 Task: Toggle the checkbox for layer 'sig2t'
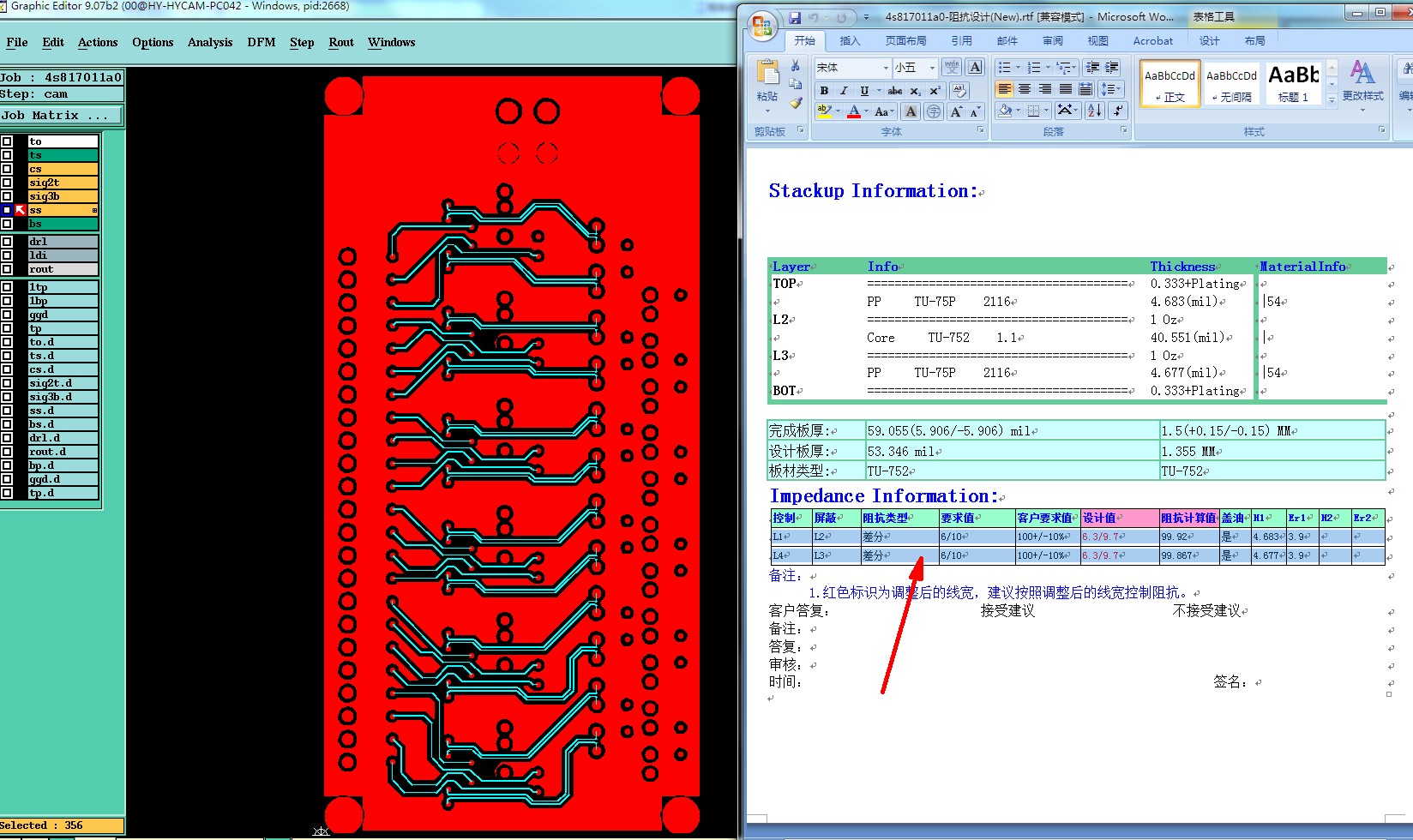click(7, 183)
